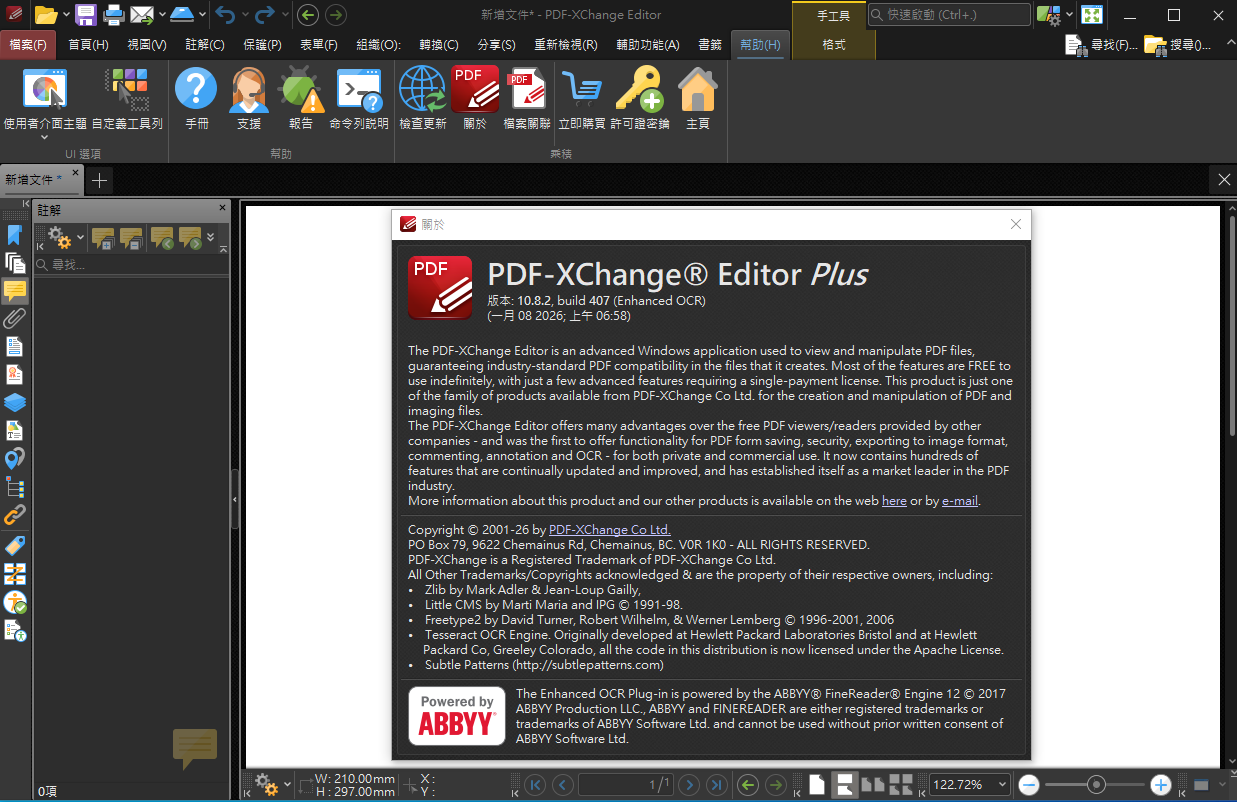
Task: Go to previous comment icon
Action: click(x=162, y=239)
